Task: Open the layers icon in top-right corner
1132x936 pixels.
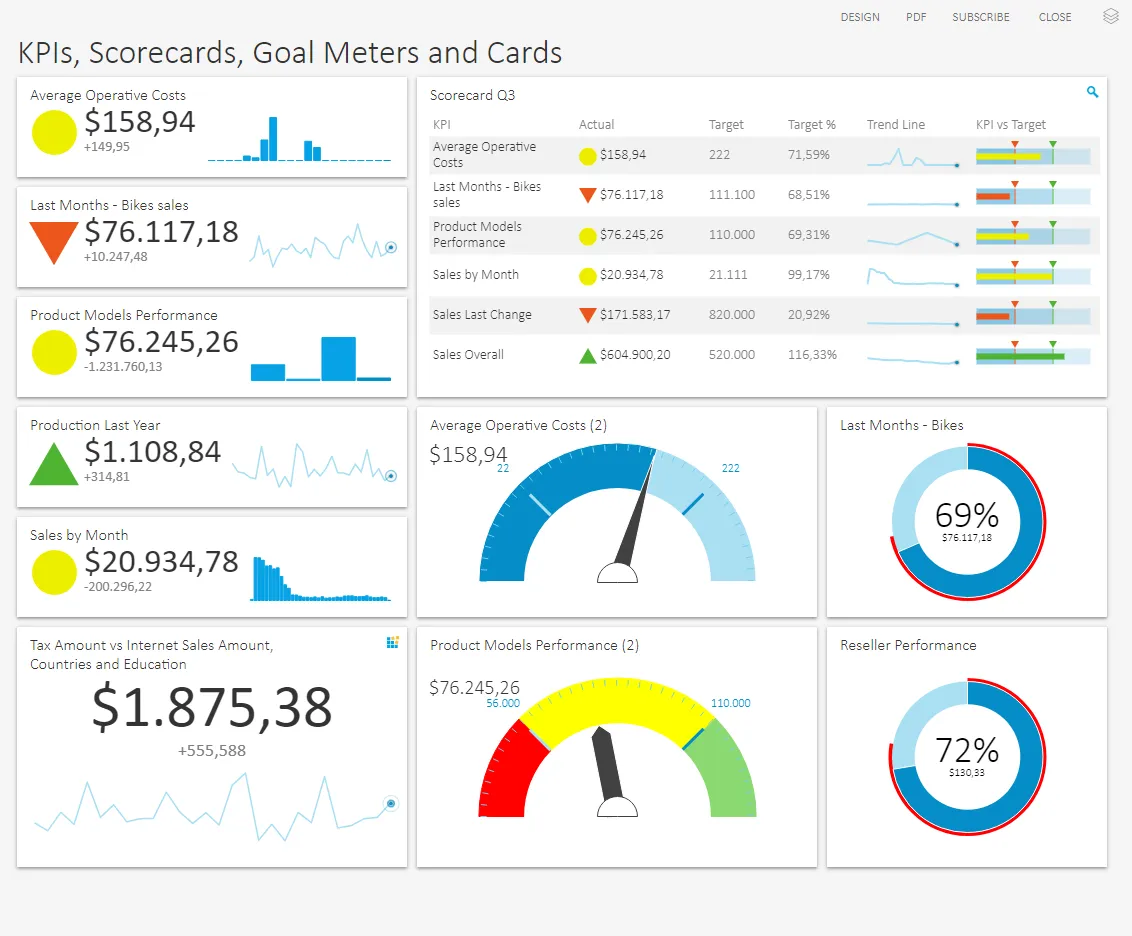Action: point(1110,16)
